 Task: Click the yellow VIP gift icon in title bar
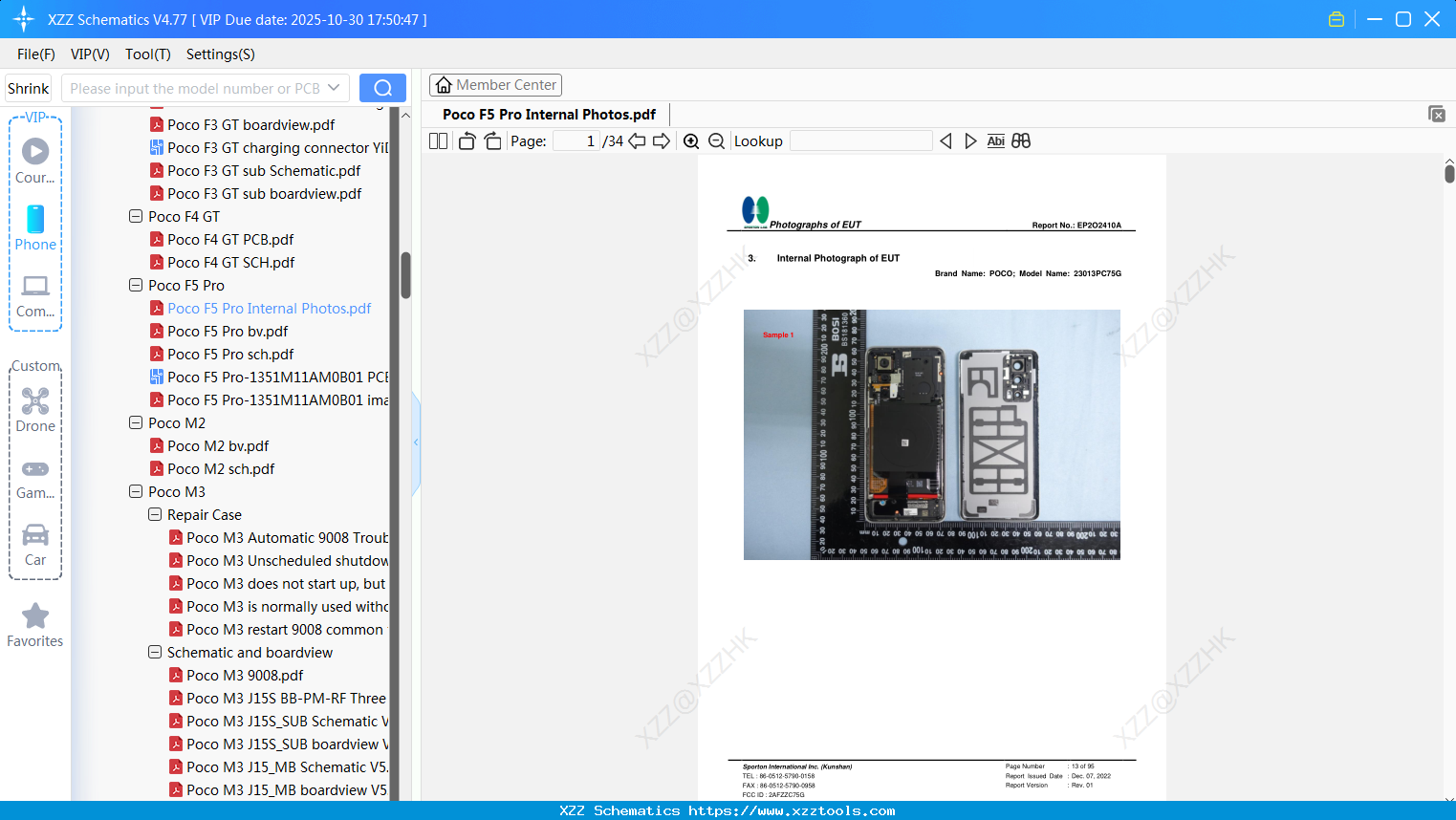[x=1336, y=19]
